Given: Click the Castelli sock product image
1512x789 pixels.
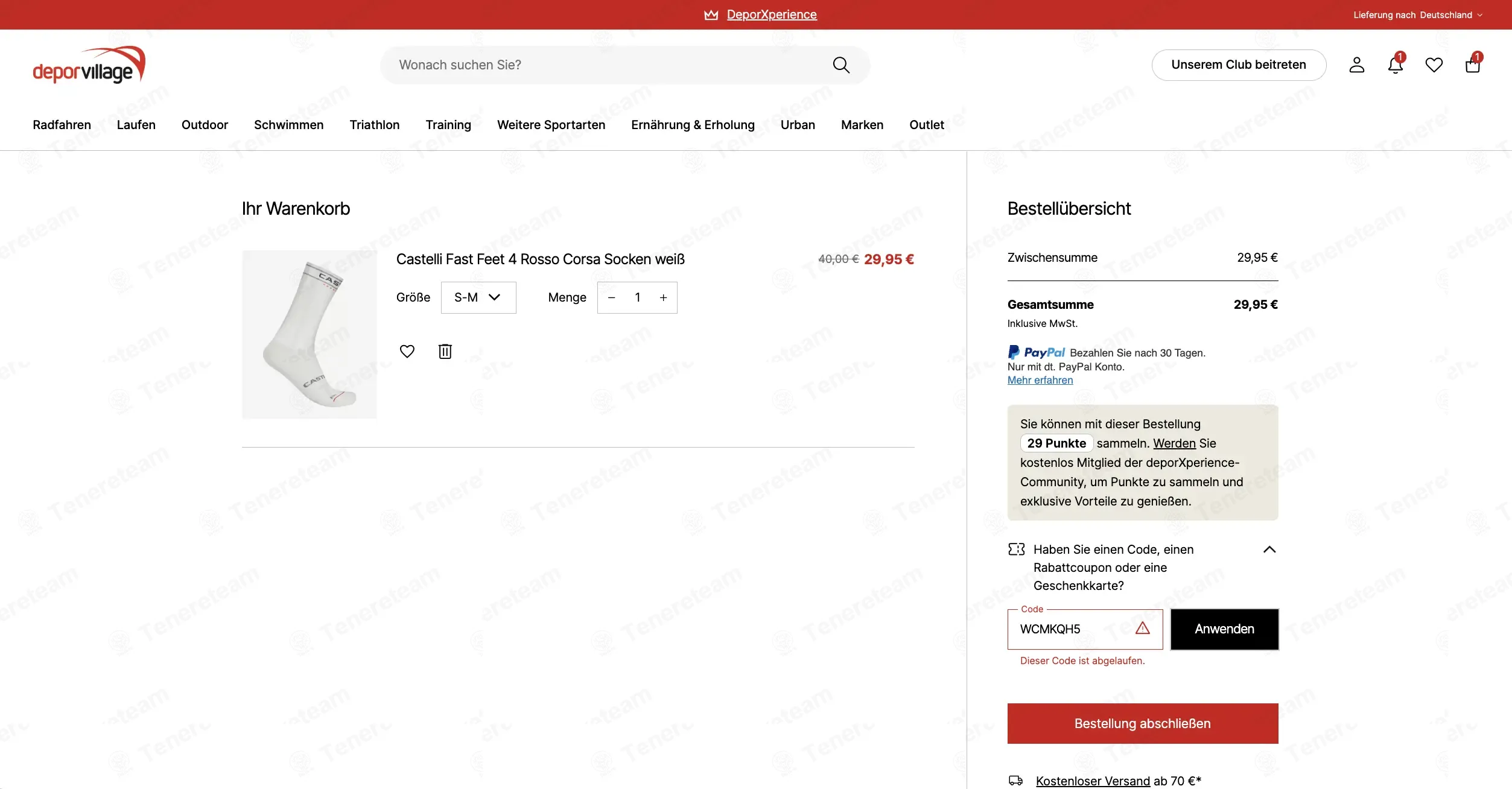Looking at the screenshot, I should click(310, 335).
